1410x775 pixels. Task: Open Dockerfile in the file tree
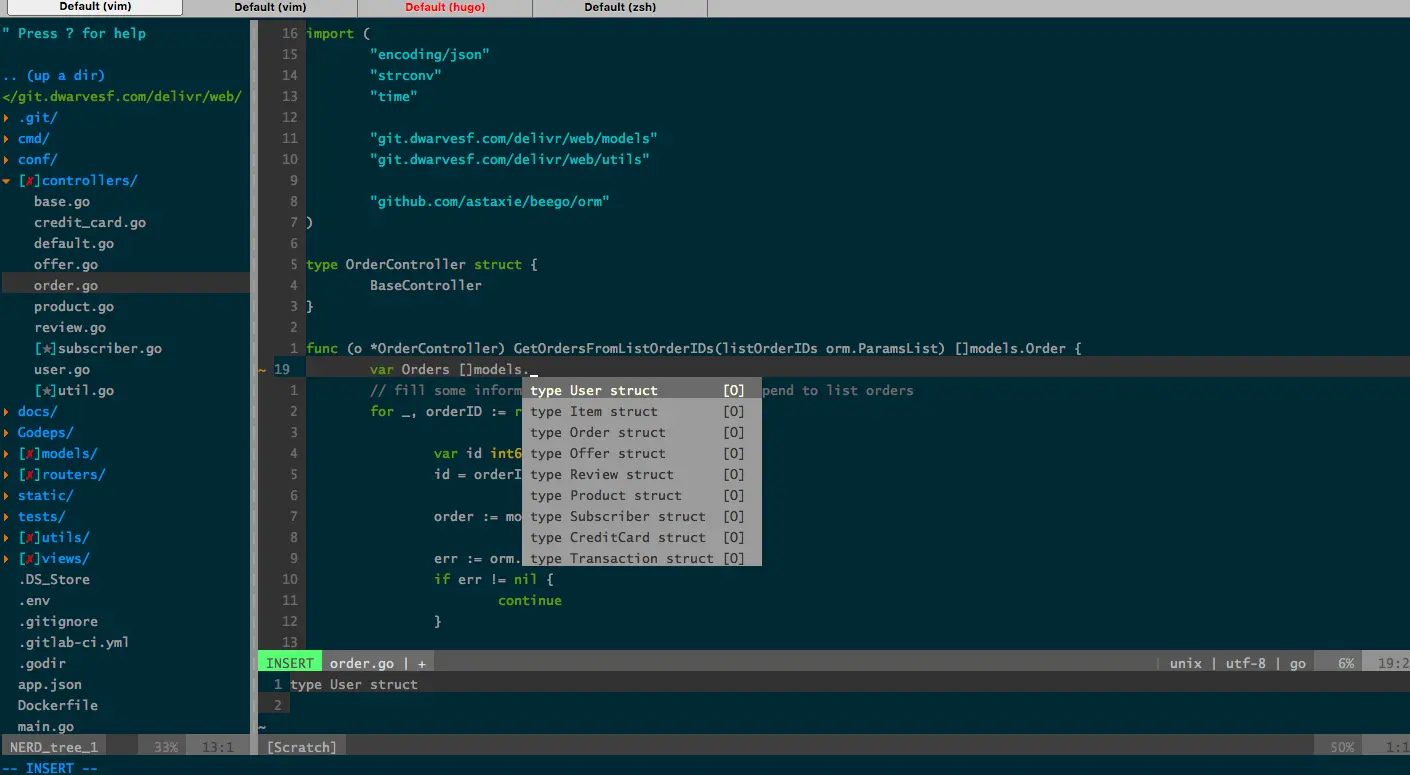point(58,706)
